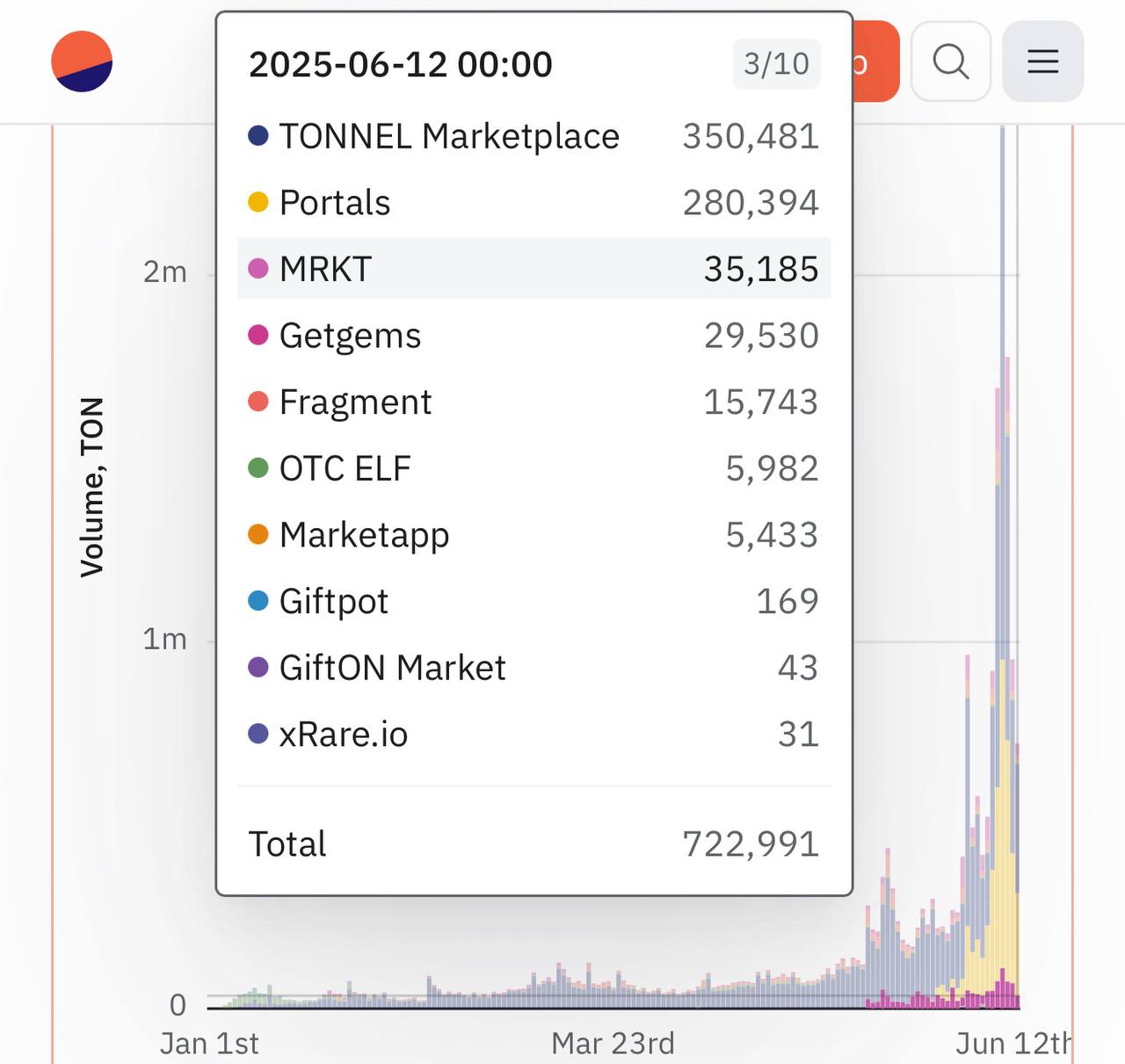Select the Portals label in tooltip
1125x1064 pixels.
[x=335, y=203]
